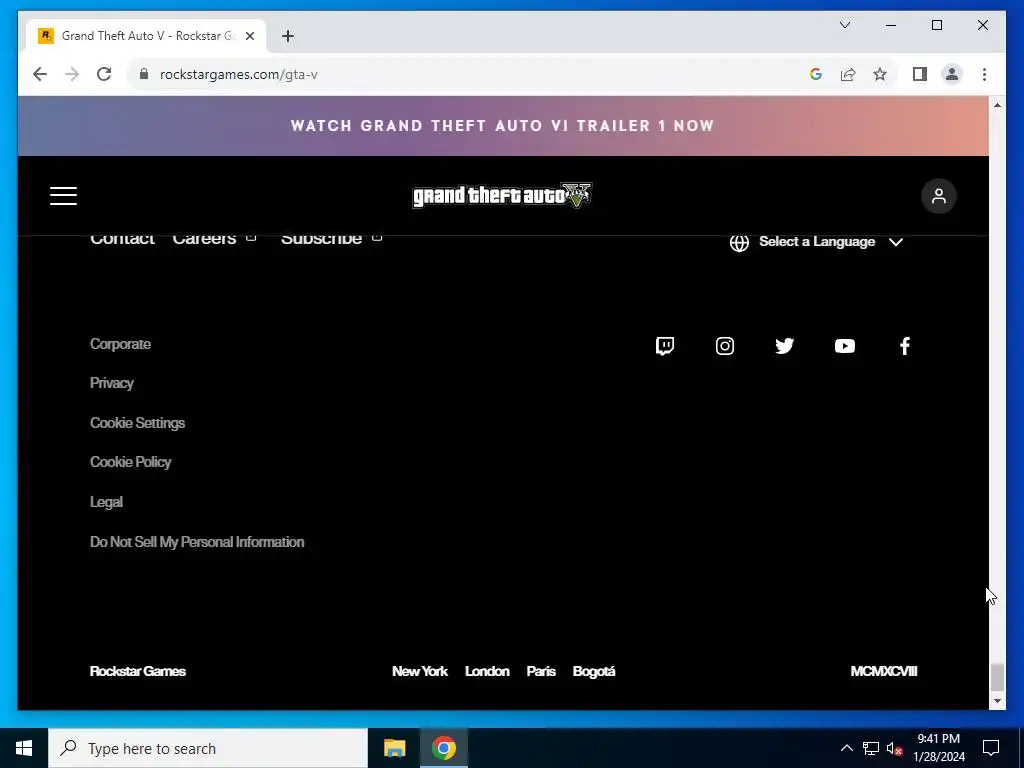Open Rockstar's YouTube icon

click(844, 346)
